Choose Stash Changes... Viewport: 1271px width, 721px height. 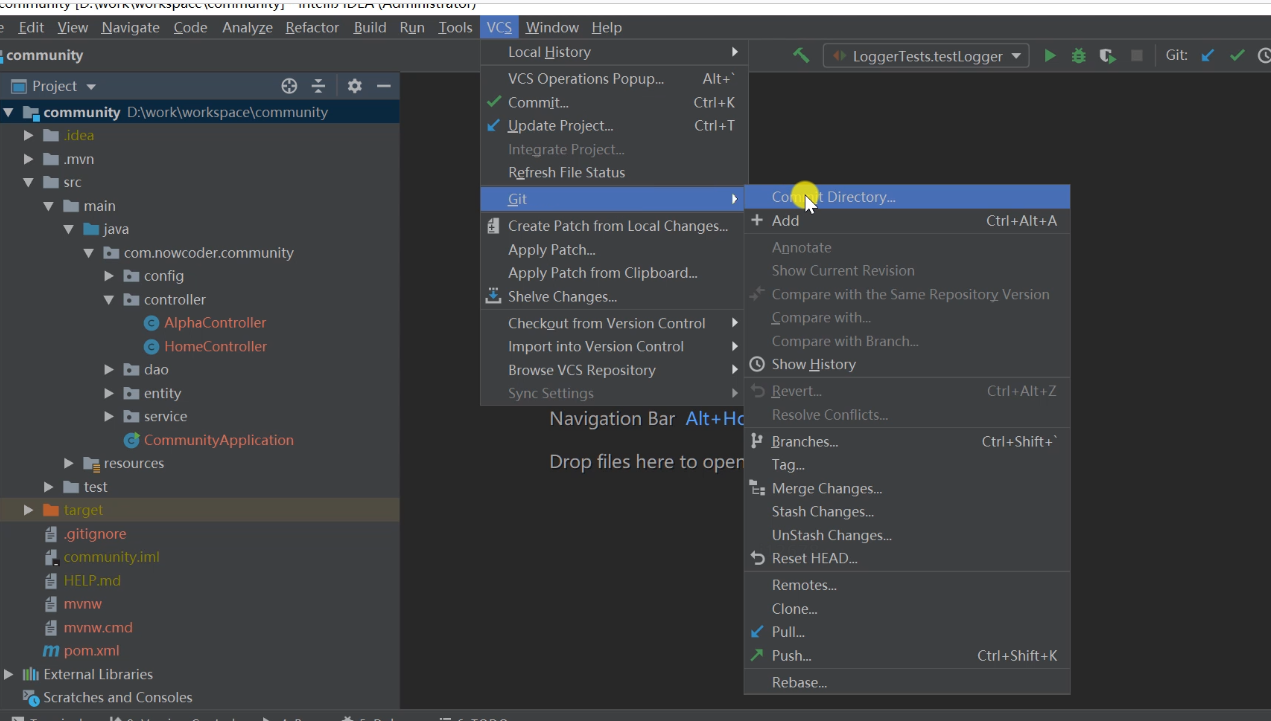pos(907,511)
